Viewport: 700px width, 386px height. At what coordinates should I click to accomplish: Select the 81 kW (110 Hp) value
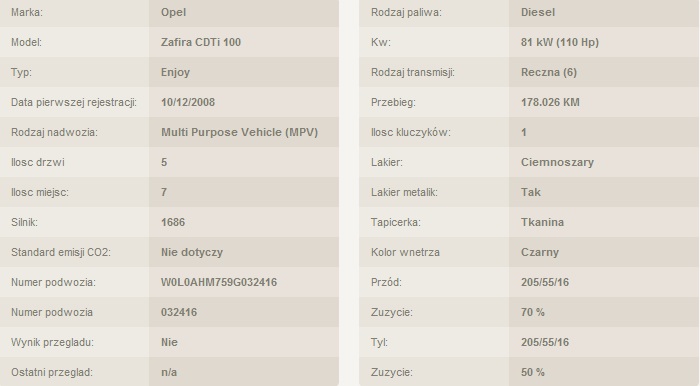click(x=560, y=42)
